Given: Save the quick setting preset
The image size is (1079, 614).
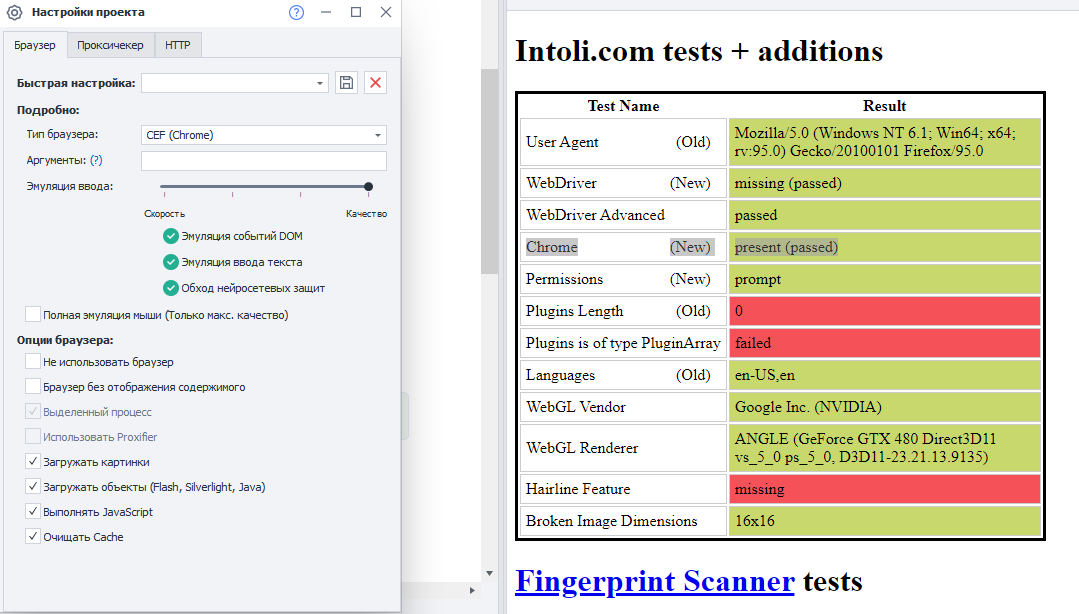Looking at the screenshot, I should coord(346,83).
